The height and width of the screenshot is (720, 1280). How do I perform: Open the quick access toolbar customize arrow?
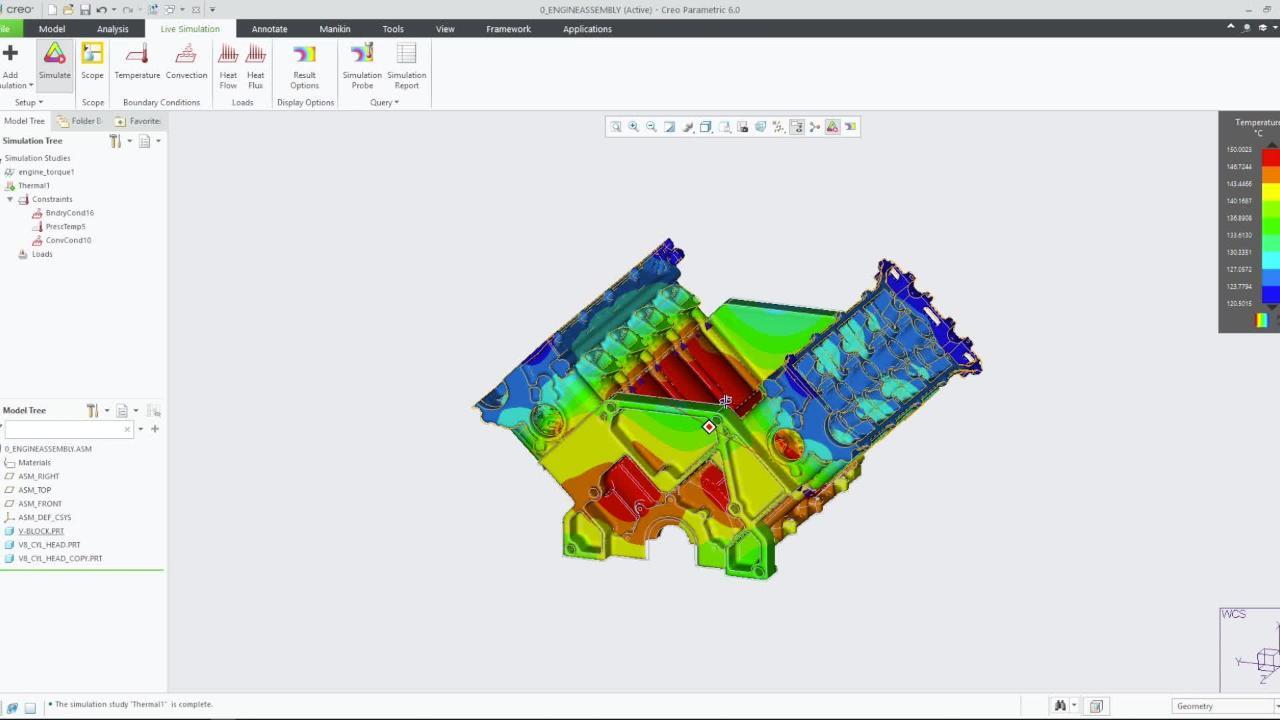213,9
